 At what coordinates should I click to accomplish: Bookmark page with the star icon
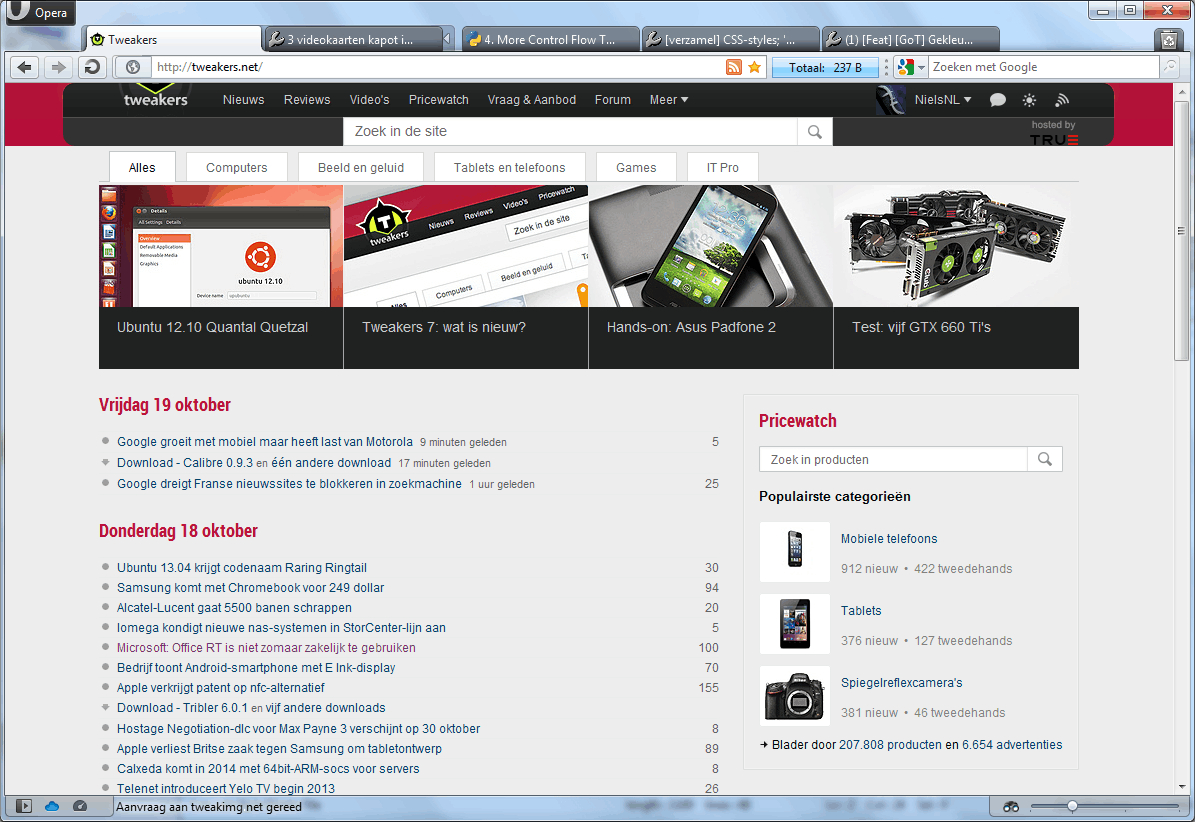click(754, 67)
